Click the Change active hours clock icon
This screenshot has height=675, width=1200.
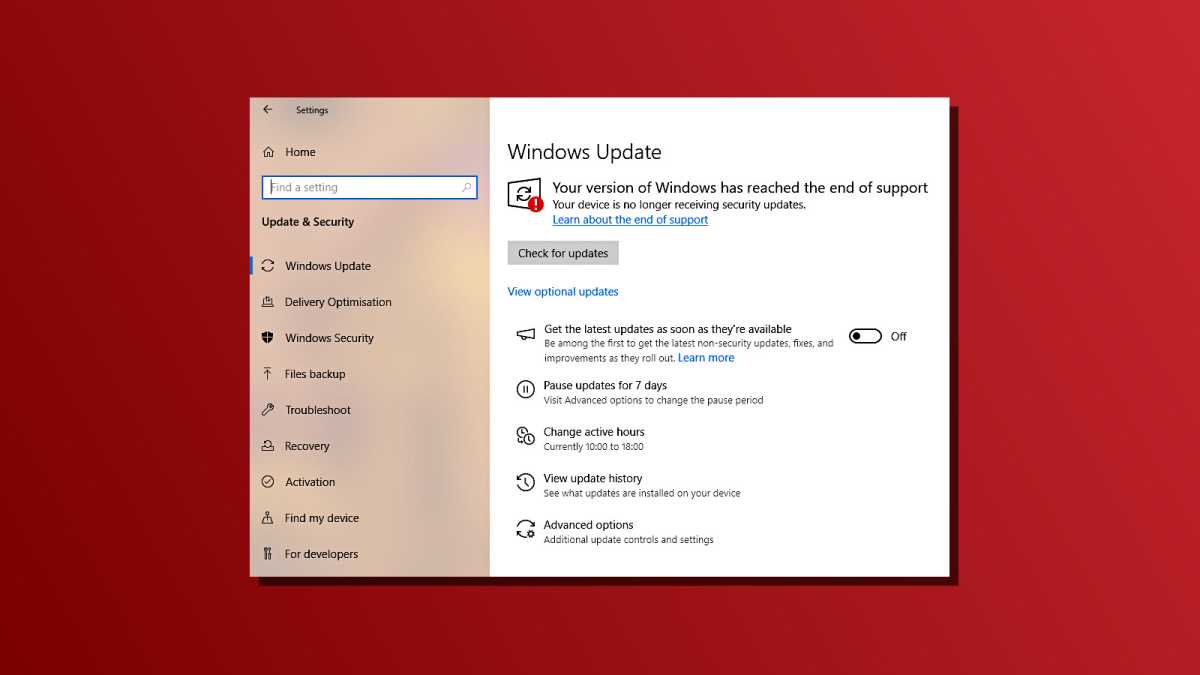click(525, 437)
